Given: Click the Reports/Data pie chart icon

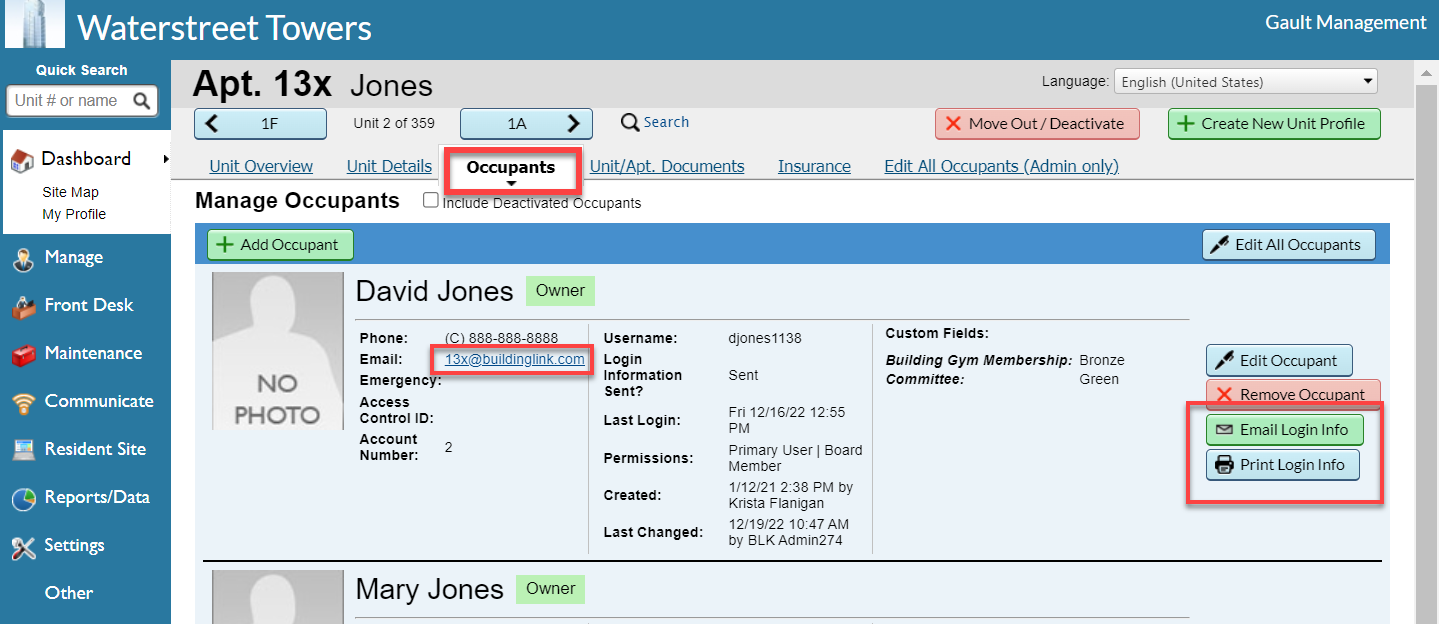Looking at the screenshot, I should [x=23, y=498].
